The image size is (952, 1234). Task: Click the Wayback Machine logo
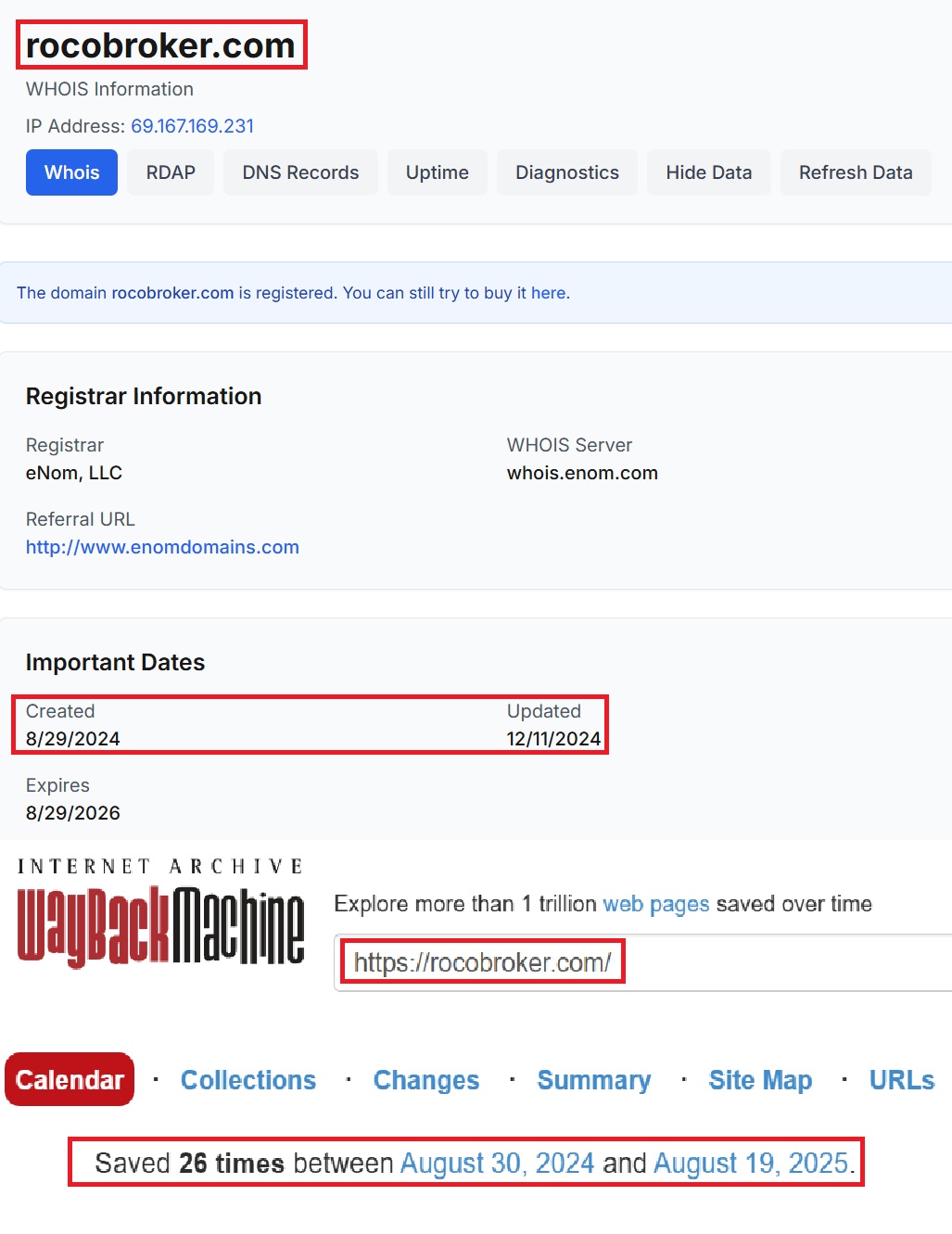[160, 915]
